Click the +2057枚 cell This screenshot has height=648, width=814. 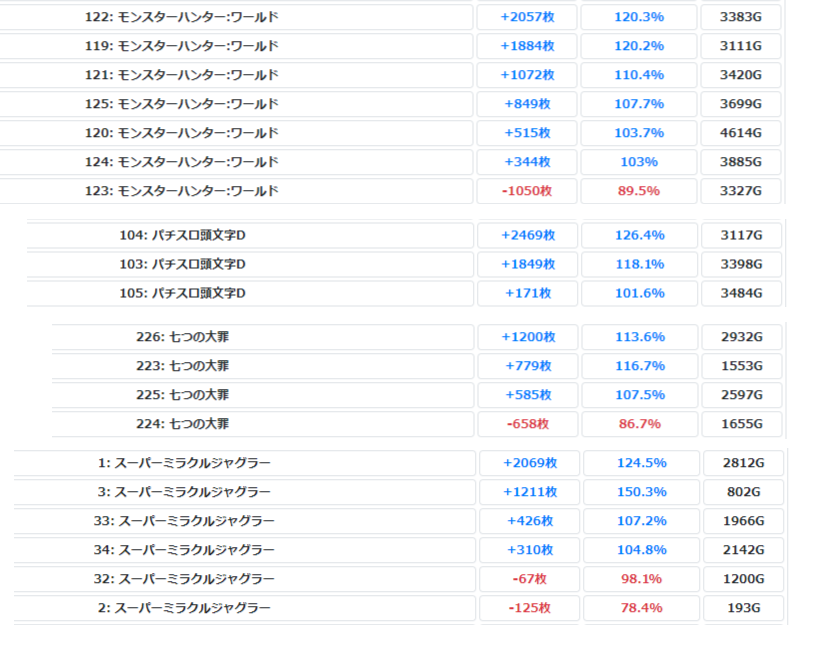(527, 17)
